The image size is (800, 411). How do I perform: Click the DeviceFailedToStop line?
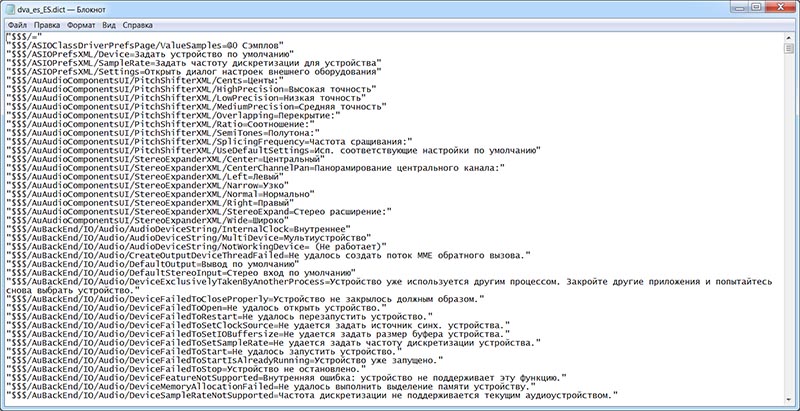pyautogui.click(x=186, y=371)
